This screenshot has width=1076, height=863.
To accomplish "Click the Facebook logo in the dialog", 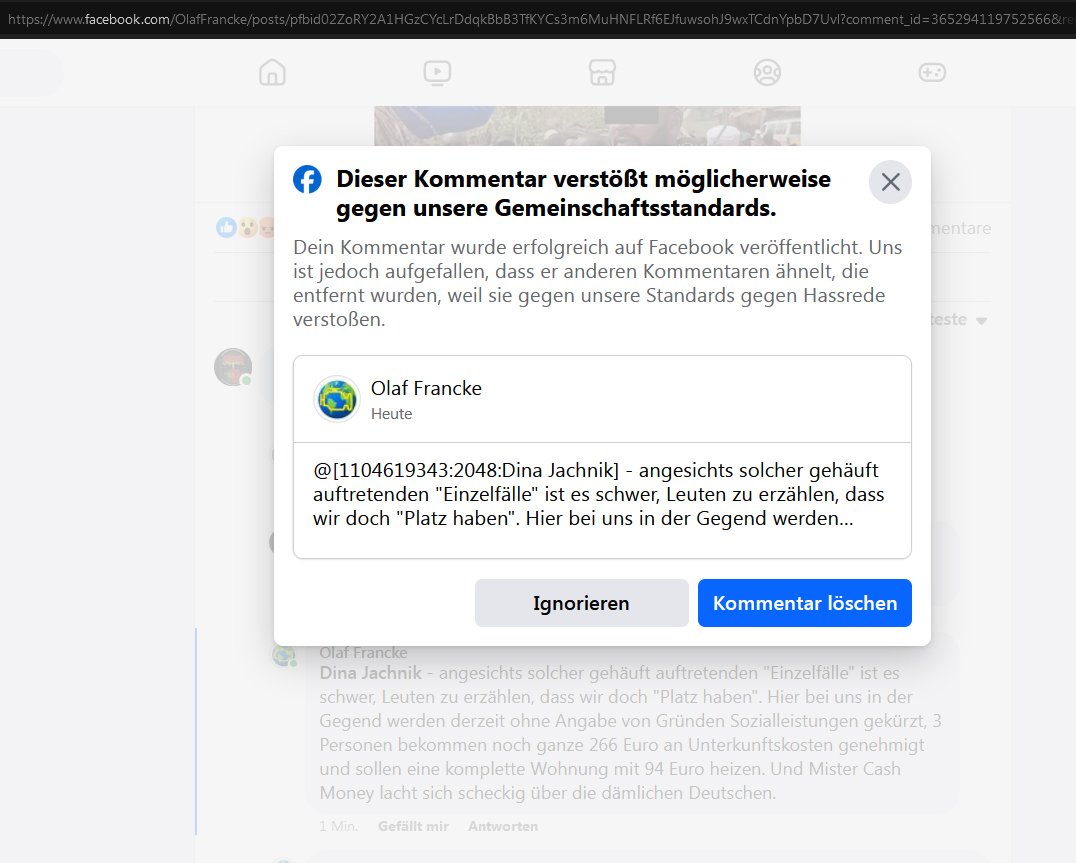I will tap(307, 180).
